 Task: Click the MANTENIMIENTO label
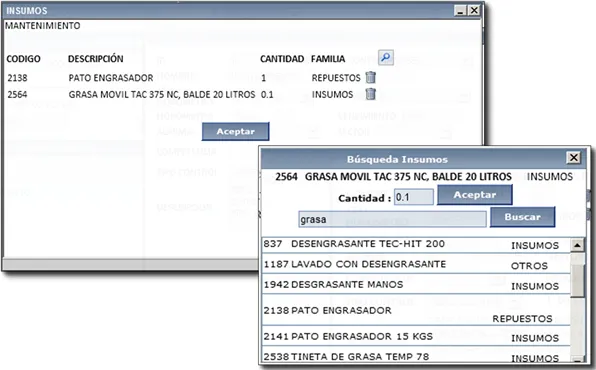click(43, 25)
